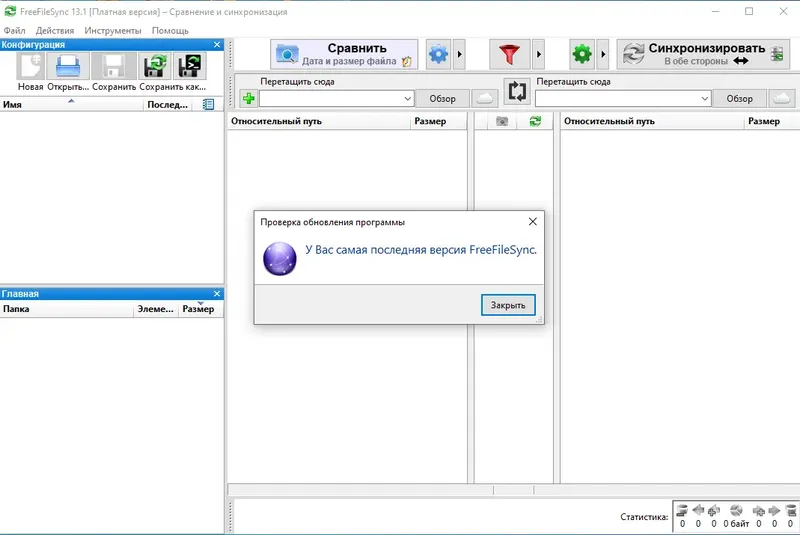This screenshot has width=800, height=535.
Task: Minimize the FreeFileSync window
Action: [715, 11]
